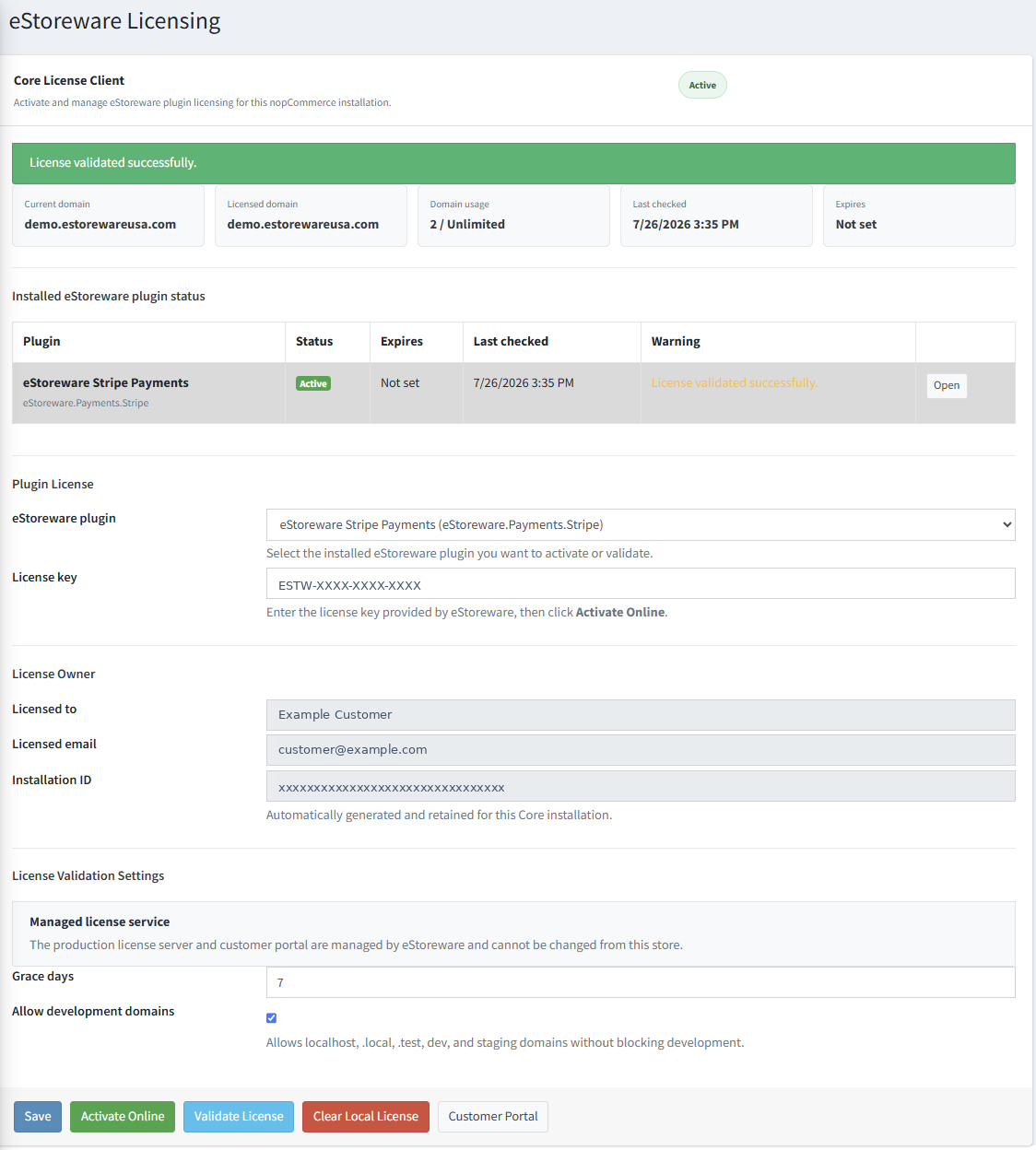Click the Last checked card's '7/26/2026 3:35 PM' value
Image resolution: width=1036 pixels, height=1150 pixels.
(x=686, y=224)
